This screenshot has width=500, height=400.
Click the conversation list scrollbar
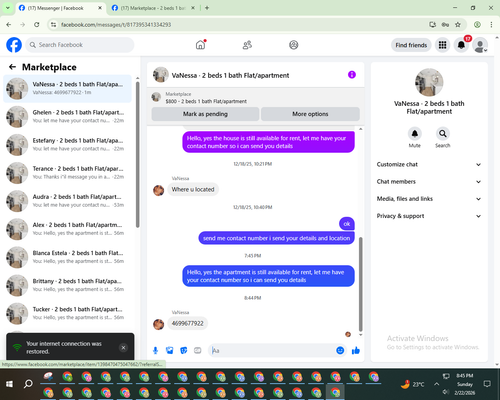(137, 155)
